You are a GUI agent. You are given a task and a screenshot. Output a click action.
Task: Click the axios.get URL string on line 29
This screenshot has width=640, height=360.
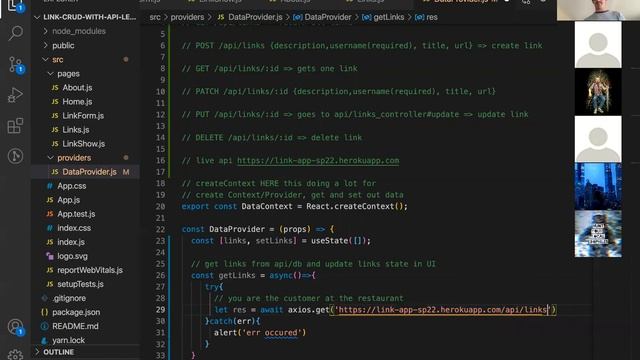[x=443, y=310]
